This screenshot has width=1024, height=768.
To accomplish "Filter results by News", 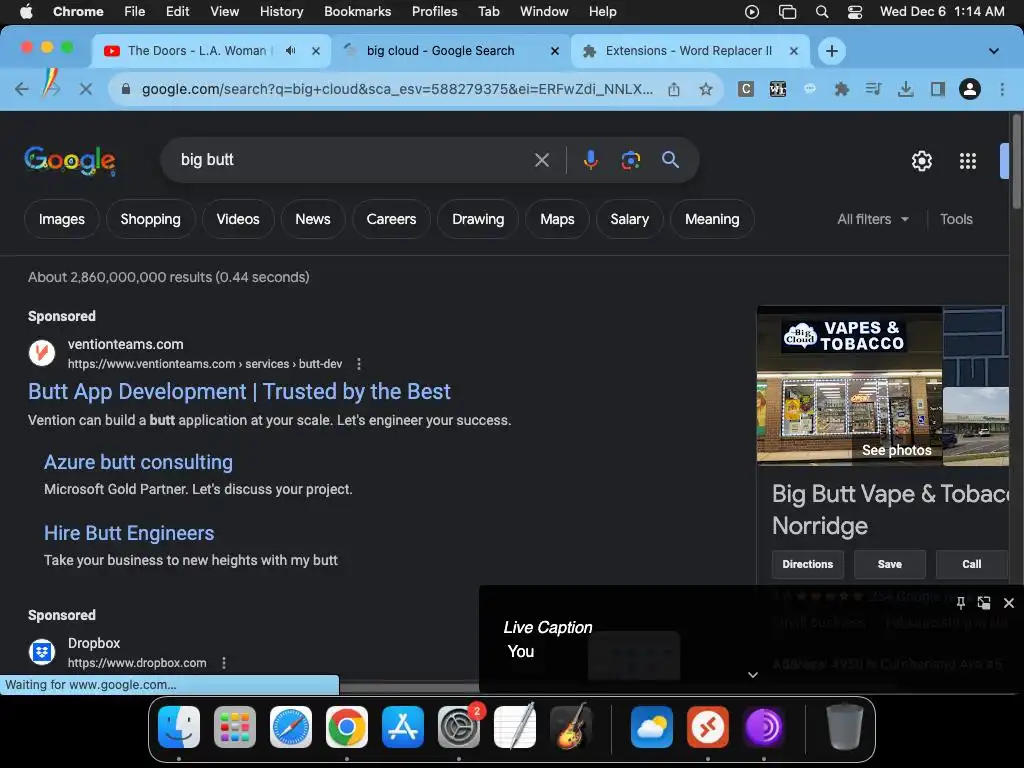I will (x=313, y=219).
